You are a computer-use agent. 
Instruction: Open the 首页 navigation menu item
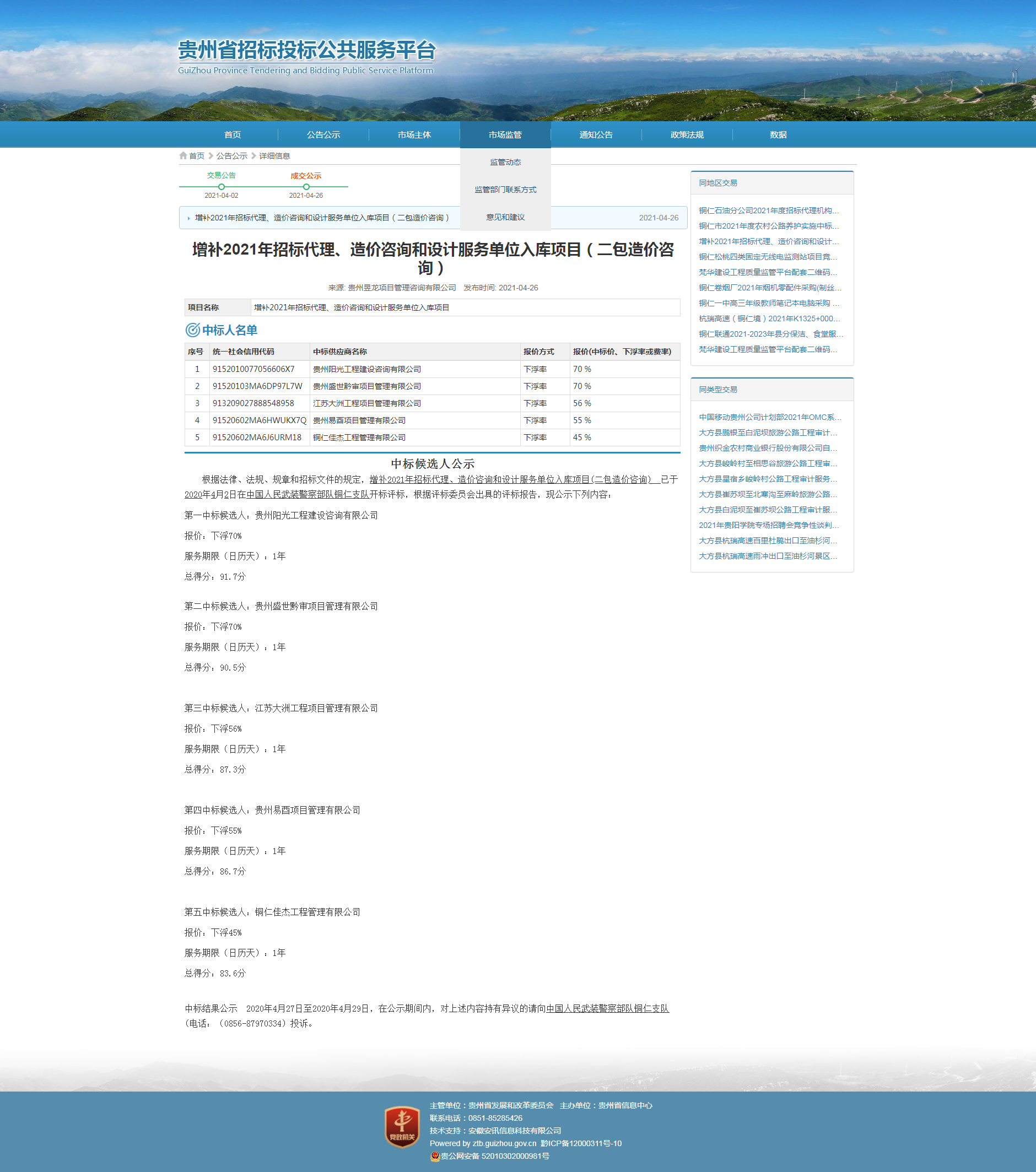[x=233, y=135]
